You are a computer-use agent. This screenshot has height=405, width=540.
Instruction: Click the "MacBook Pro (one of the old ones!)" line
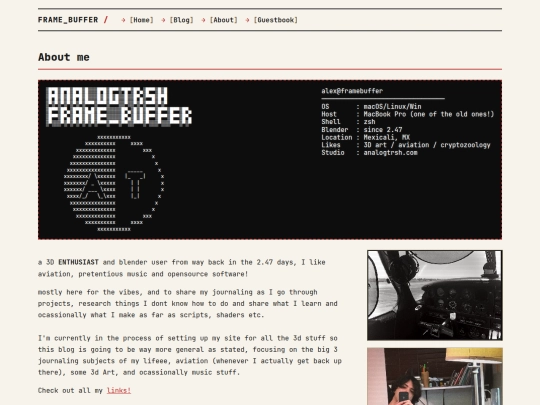[429, 114]
